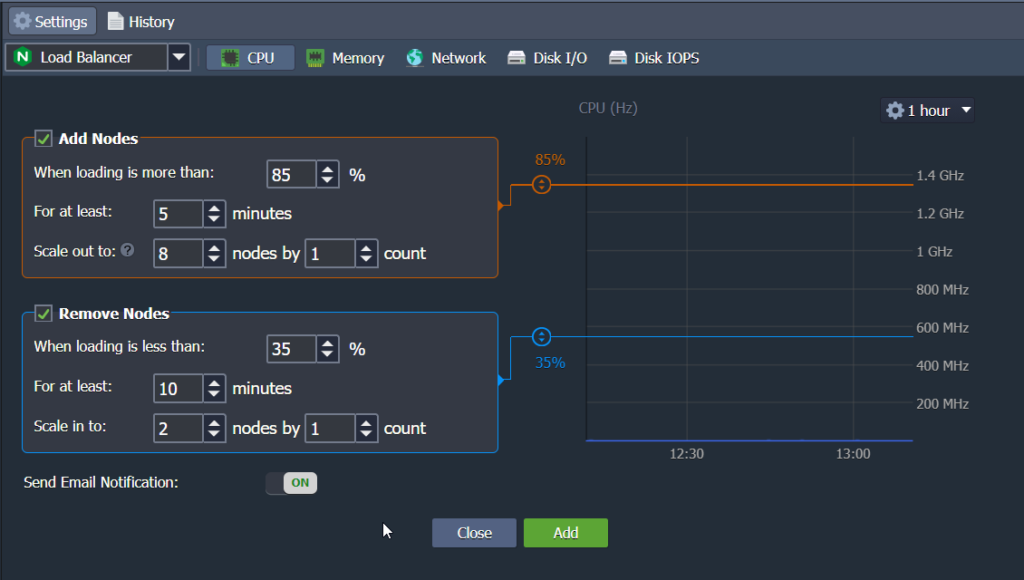
Task: Uncheck the Remove Nodes checkbox
Action: 43,314
